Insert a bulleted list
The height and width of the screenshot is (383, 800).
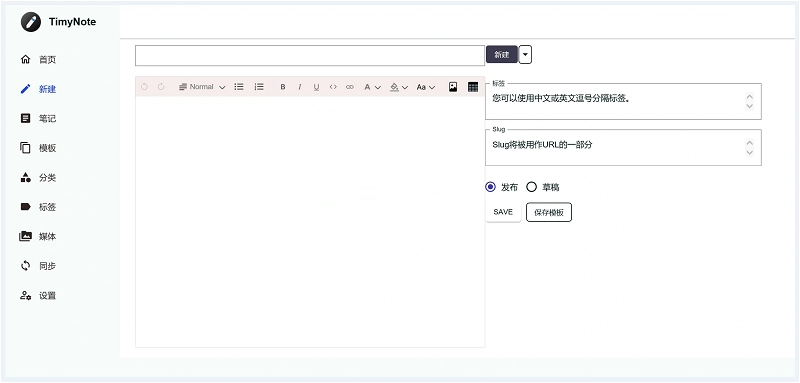(239, 87)
